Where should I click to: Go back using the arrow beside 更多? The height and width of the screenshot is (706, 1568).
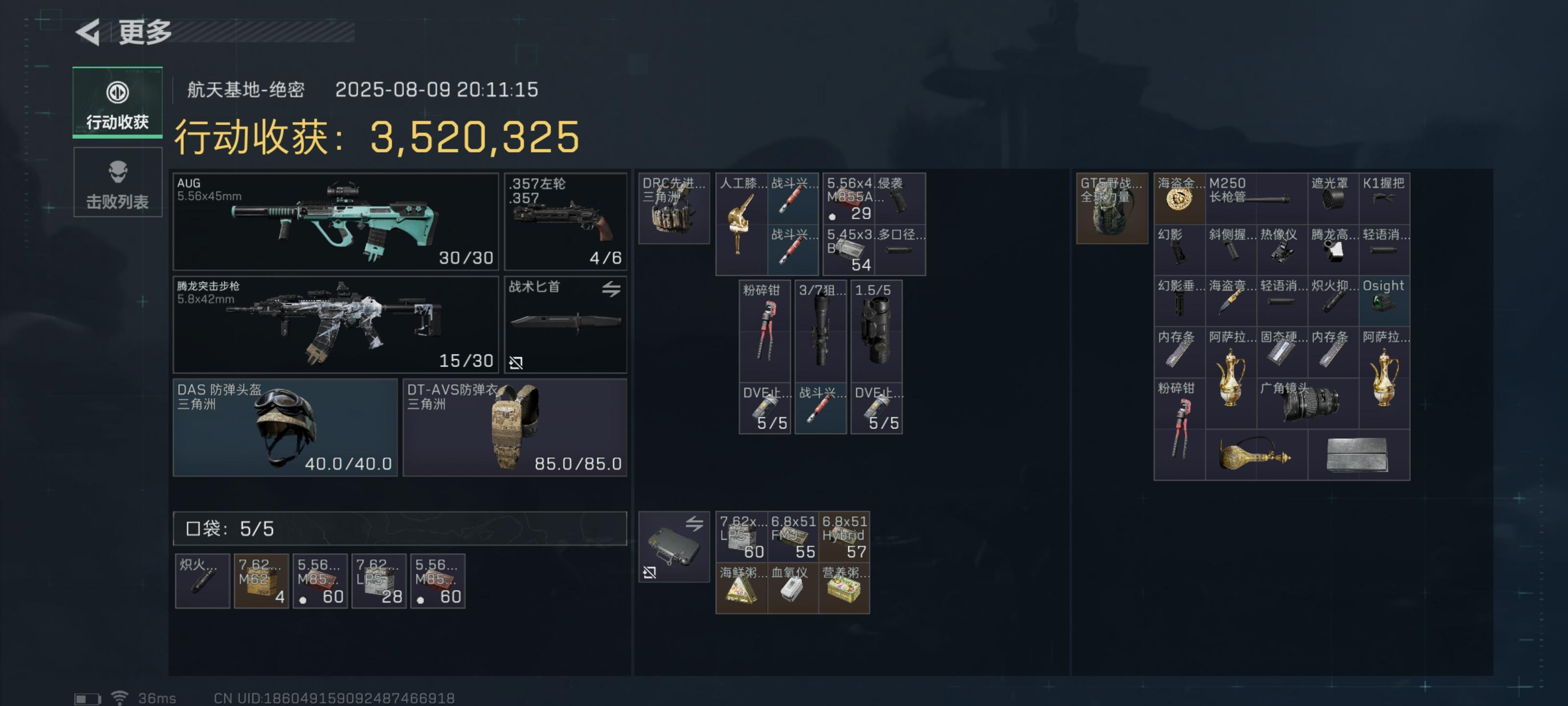[88, 32]
